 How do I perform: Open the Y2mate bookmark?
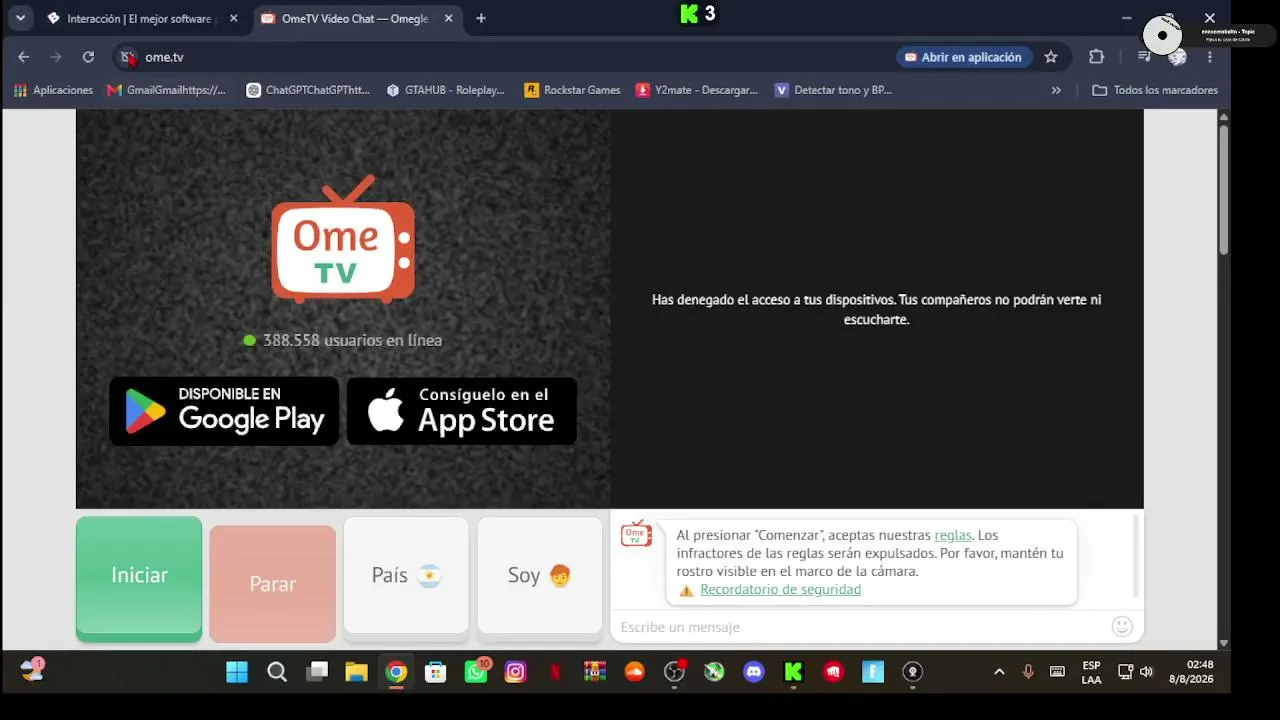pyautogui.click(x=697, y=90)
